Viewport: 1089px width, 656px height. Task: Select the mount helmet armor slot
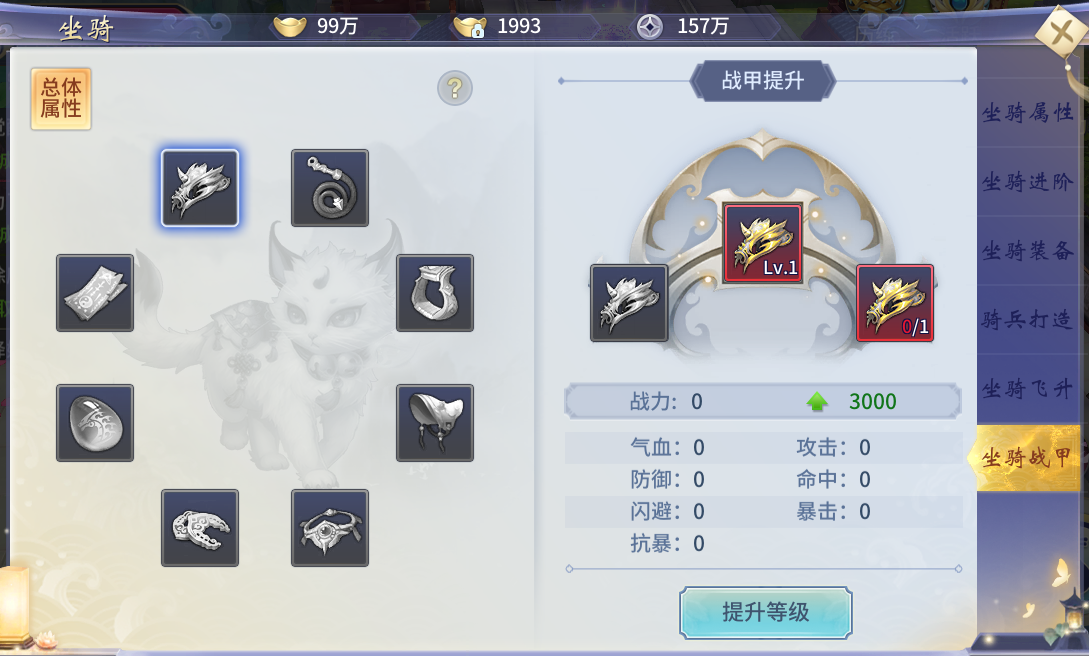pos(200,187)
